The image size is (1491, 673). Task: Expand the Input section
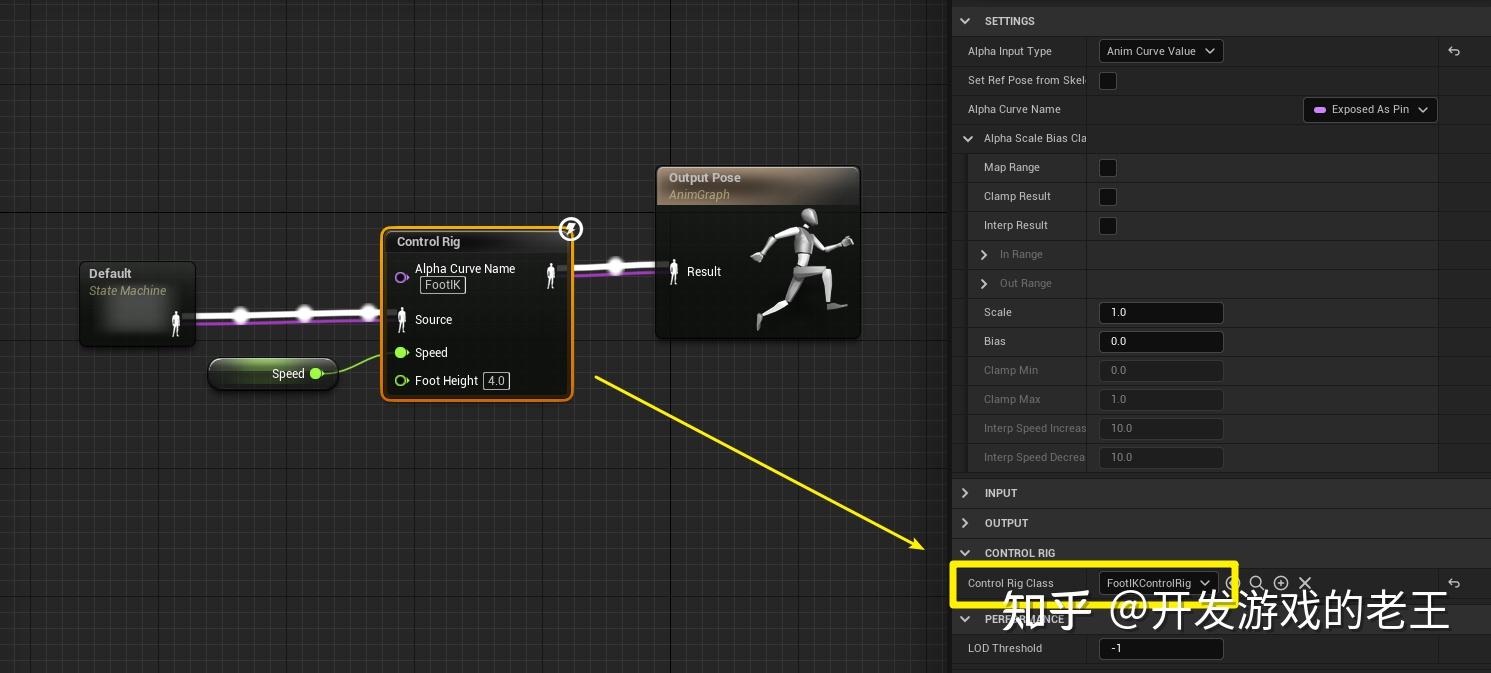pos(964,493)
